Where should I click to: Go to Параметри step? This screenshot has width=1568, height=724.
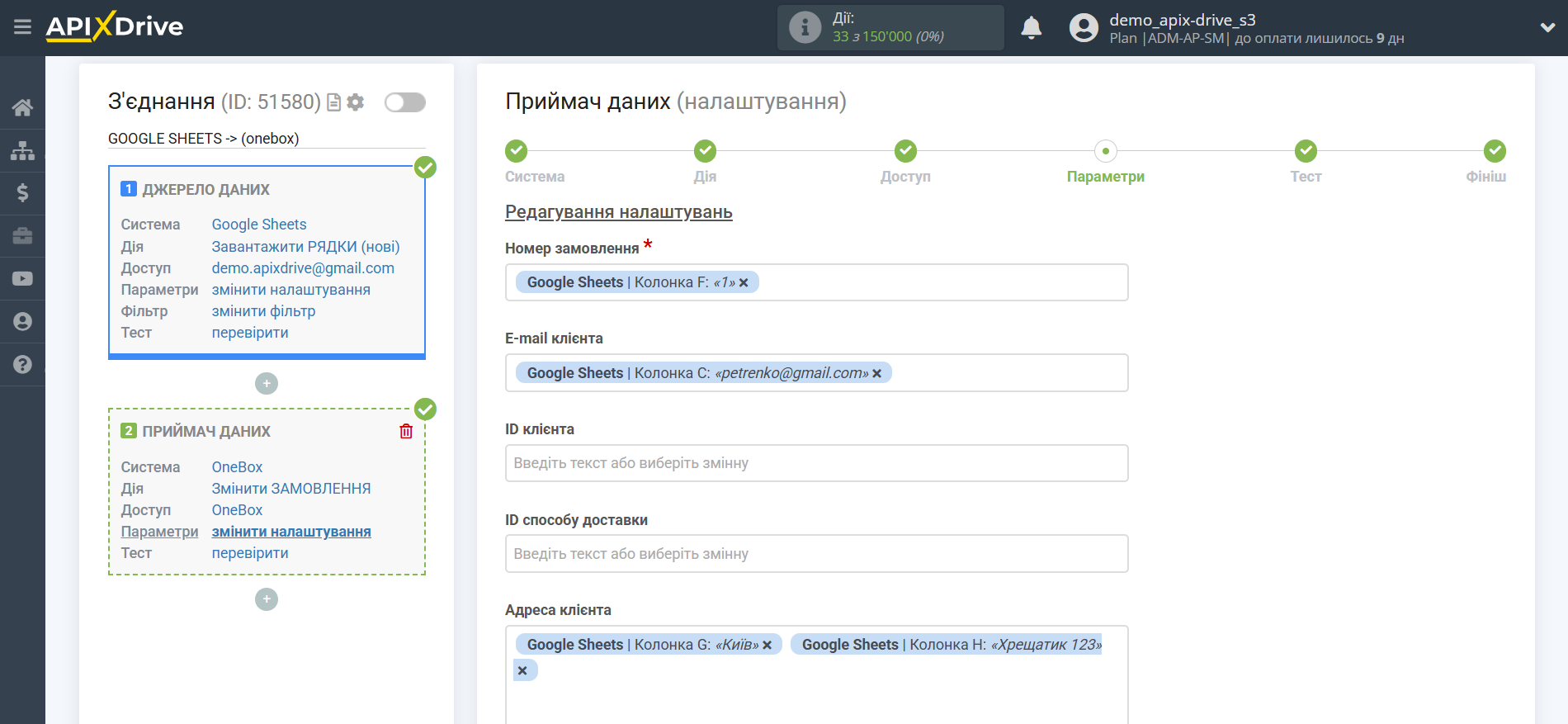(x=1106, y=151)
